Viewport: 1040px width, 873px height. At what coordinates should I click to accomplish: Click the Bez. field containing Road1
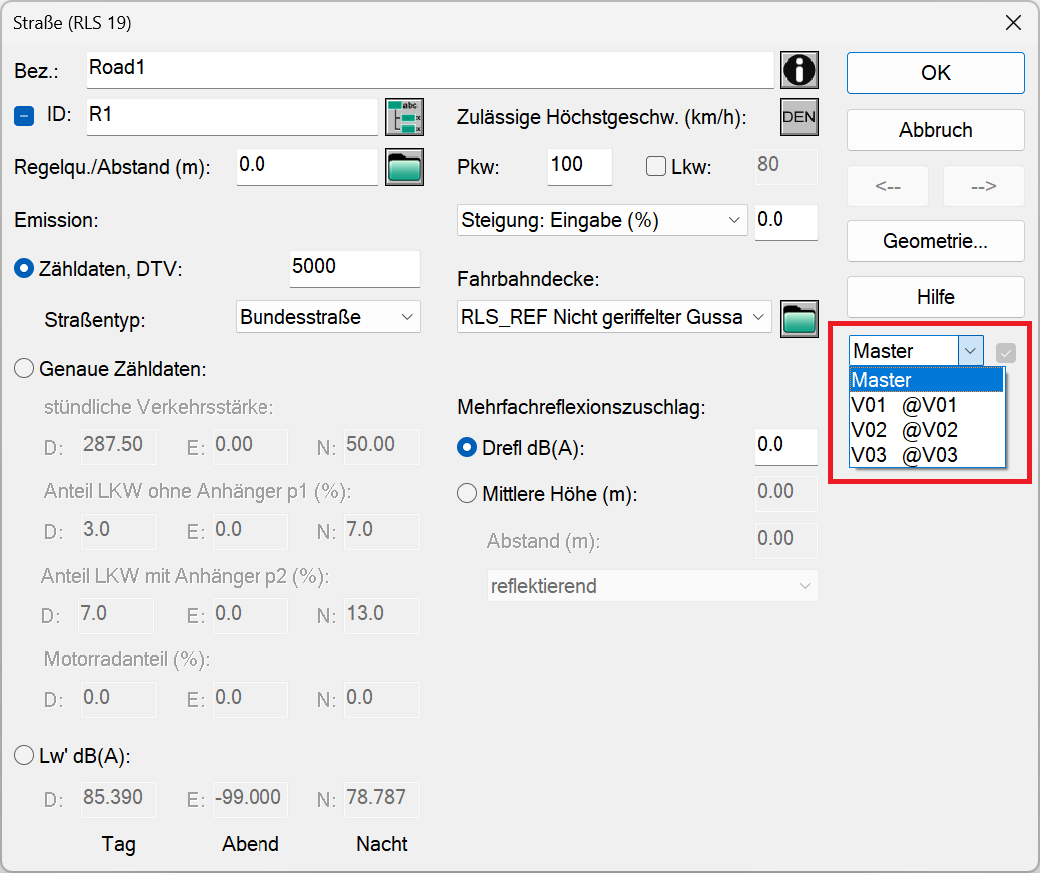(x=430, y=70)
